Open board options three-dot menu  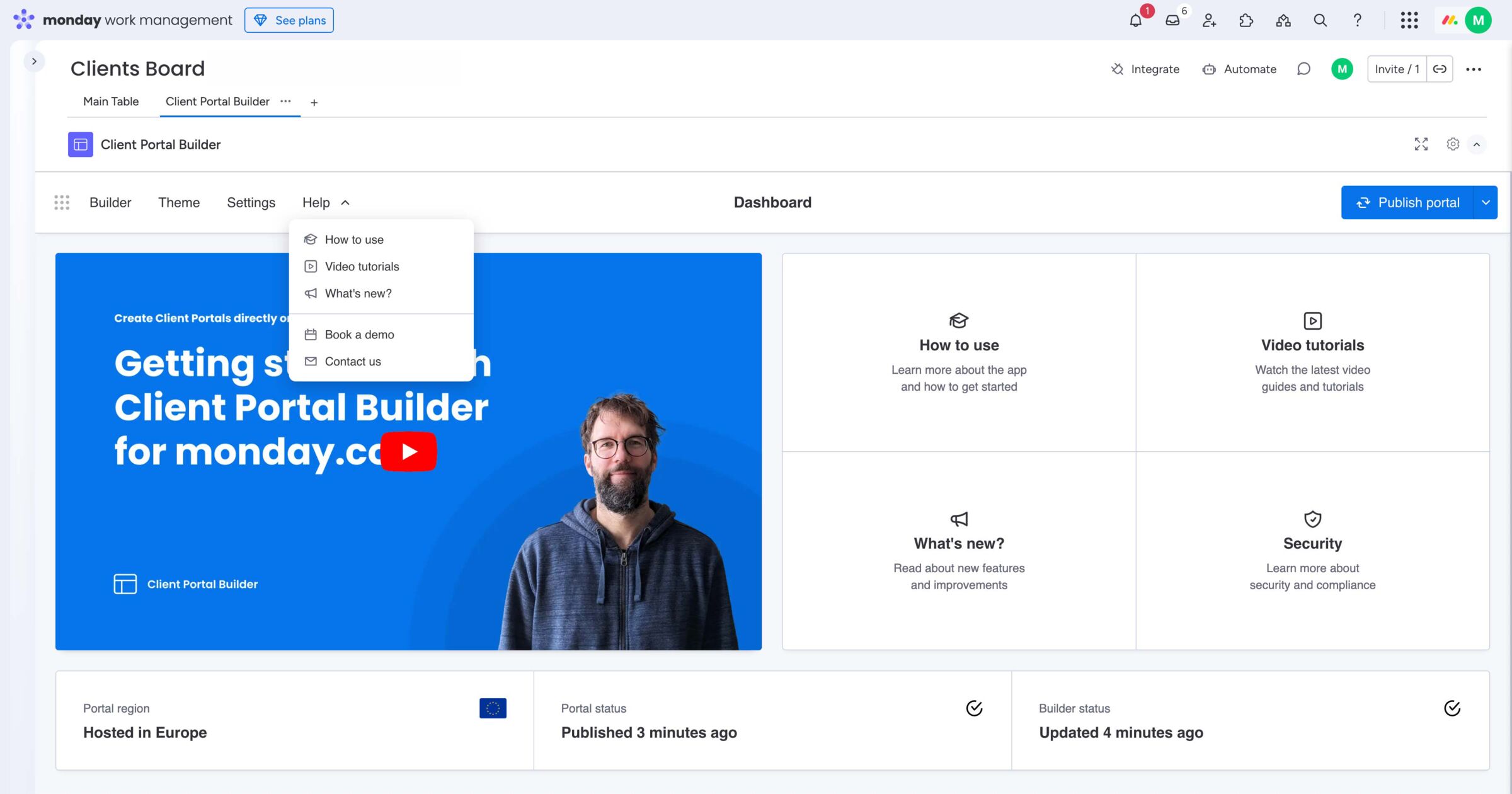pos(1474,69)
